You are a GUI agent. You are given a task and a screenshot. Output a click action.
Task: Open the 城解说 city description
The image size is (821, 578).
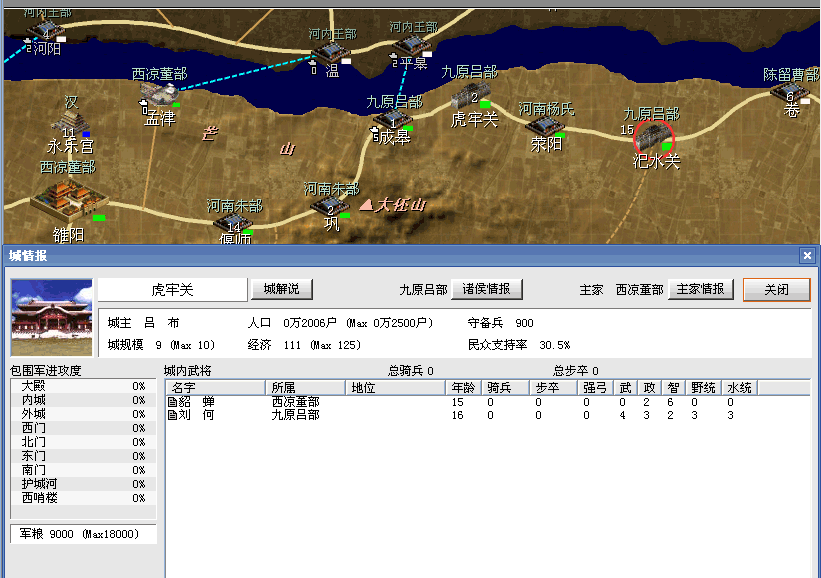coord(281,289)
